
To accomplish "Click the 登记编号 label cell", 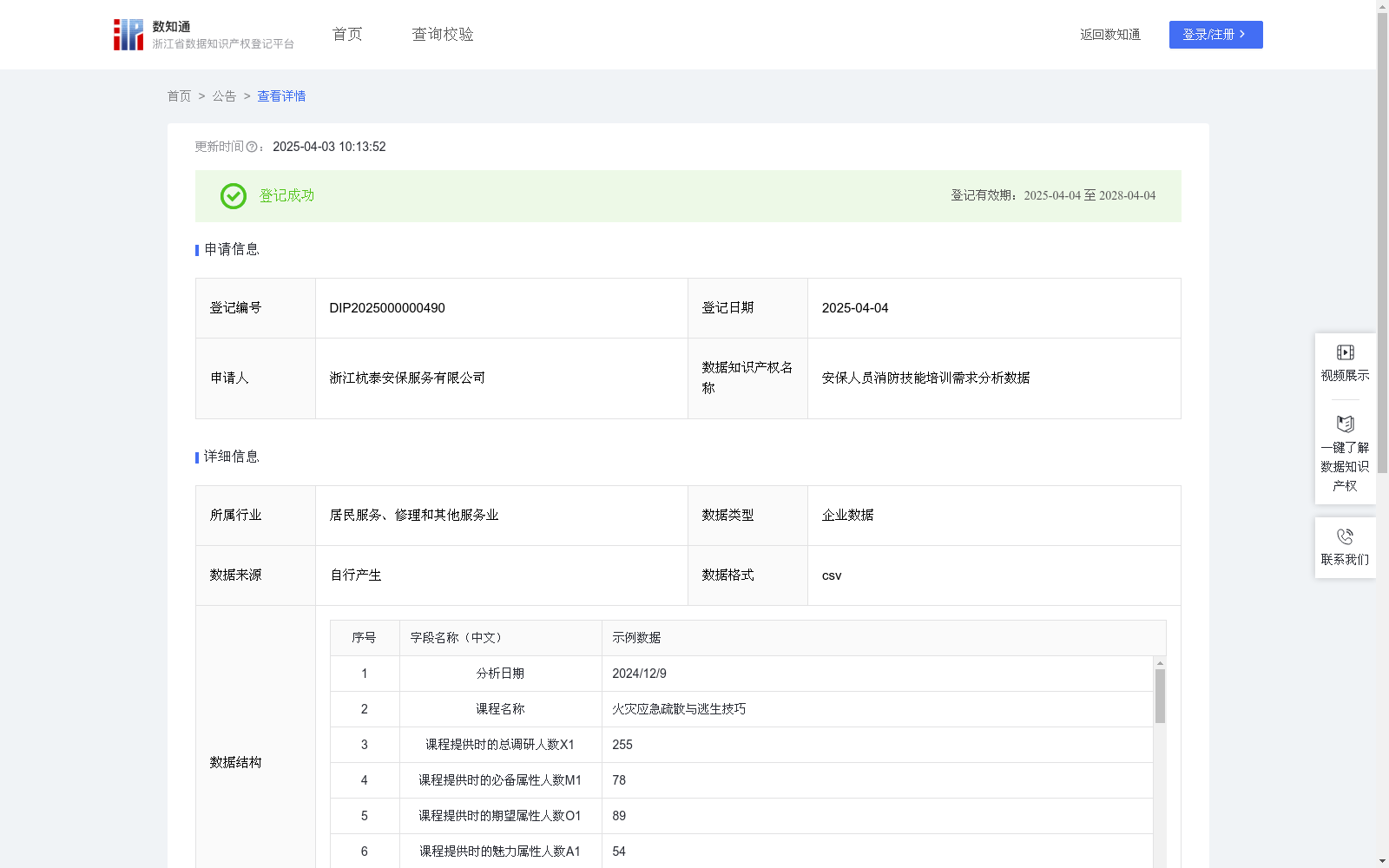I will click(x=255, y=308).
